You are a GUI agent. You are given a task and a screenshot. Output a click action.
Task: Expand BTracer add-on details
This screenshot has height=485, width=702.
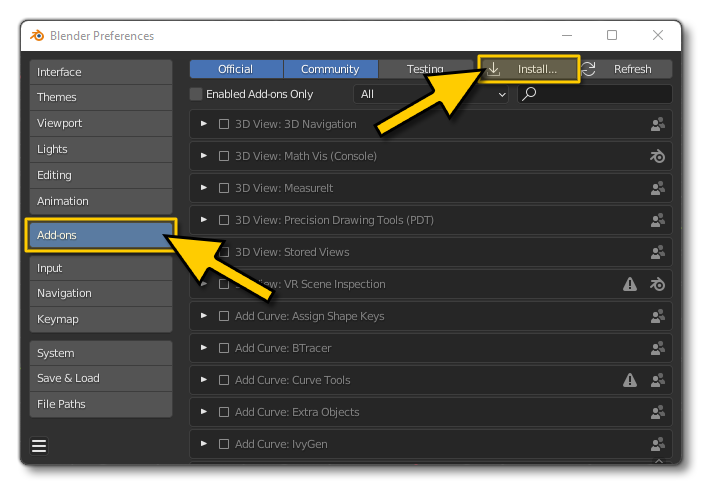click(204, 347)
